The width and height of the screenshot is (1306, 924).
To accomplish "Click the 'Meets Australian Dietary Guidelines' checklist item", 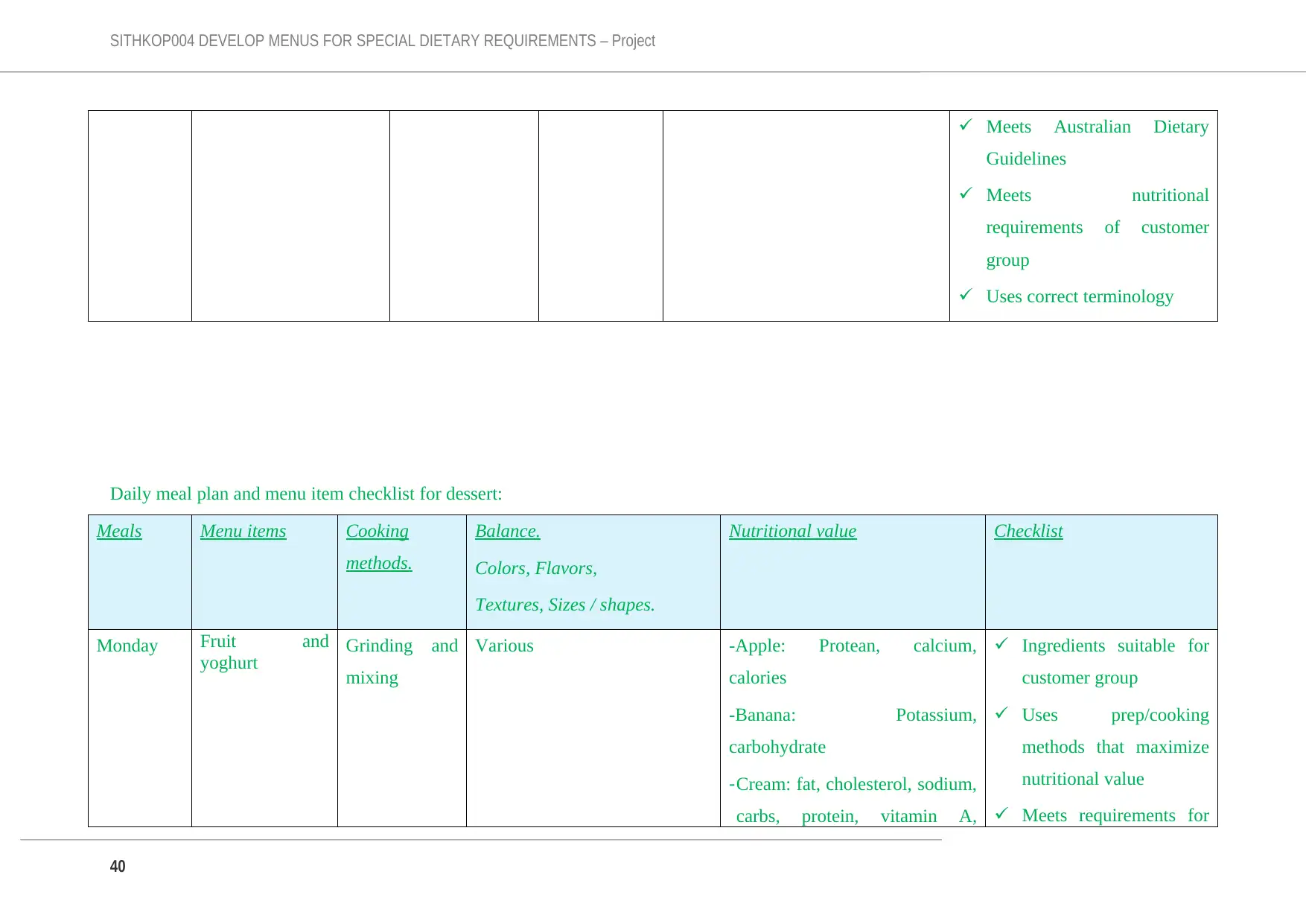I will (1097, 142).
